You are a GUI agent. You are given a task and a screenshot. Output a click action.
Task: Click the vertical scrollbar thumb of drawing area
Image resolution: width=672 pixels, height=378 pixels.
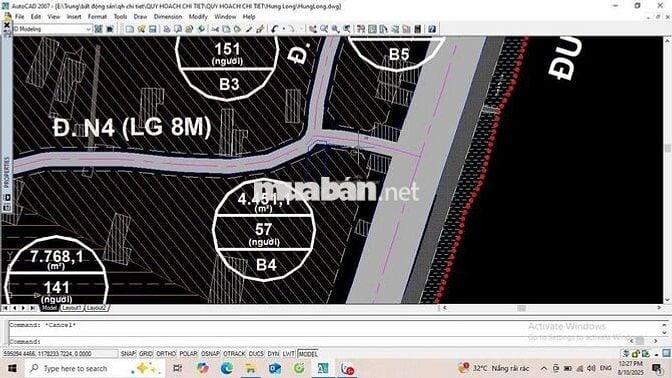(667, 148)
